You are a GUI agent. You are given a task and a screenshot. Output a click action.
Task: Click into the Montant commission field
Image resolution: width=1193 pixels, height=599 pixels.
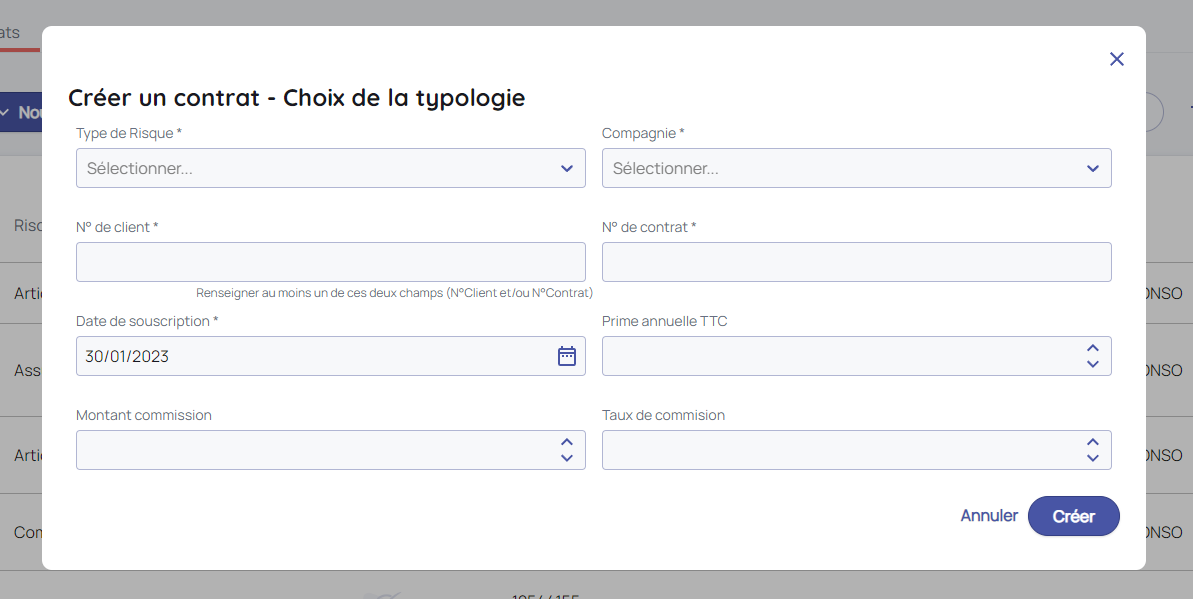(310, 450)
